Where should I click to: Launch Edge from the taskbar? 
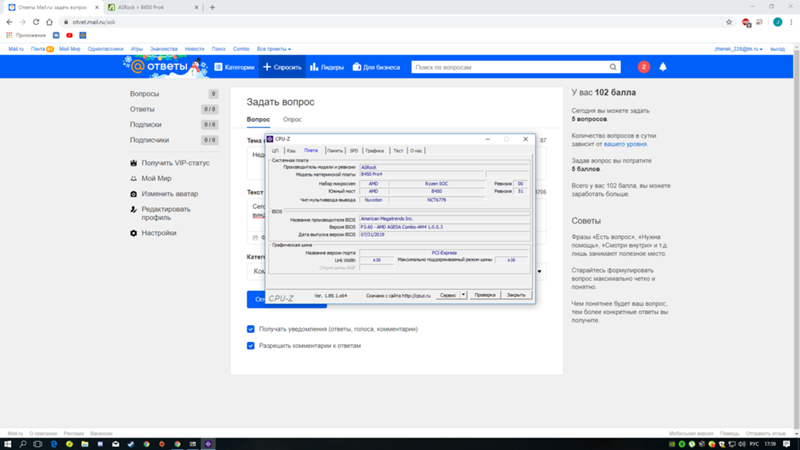(54, 444)
